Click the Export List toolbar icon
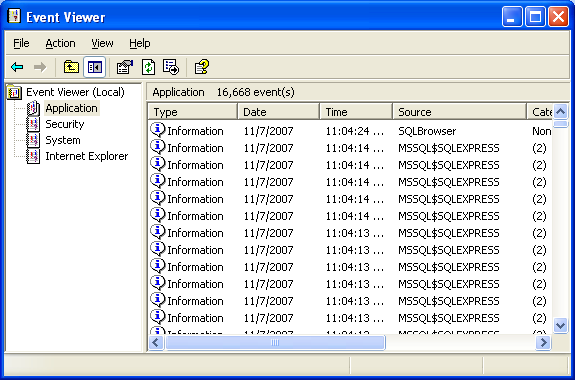The height and width of the screenshot is (380, 575). point(171,67)
